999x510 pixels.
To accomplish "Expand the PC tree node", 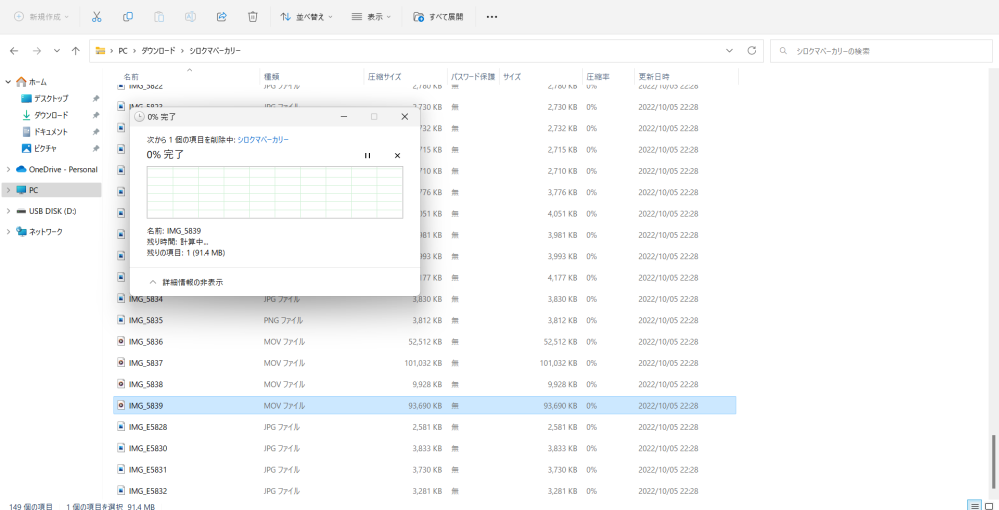I will (8, 190).
